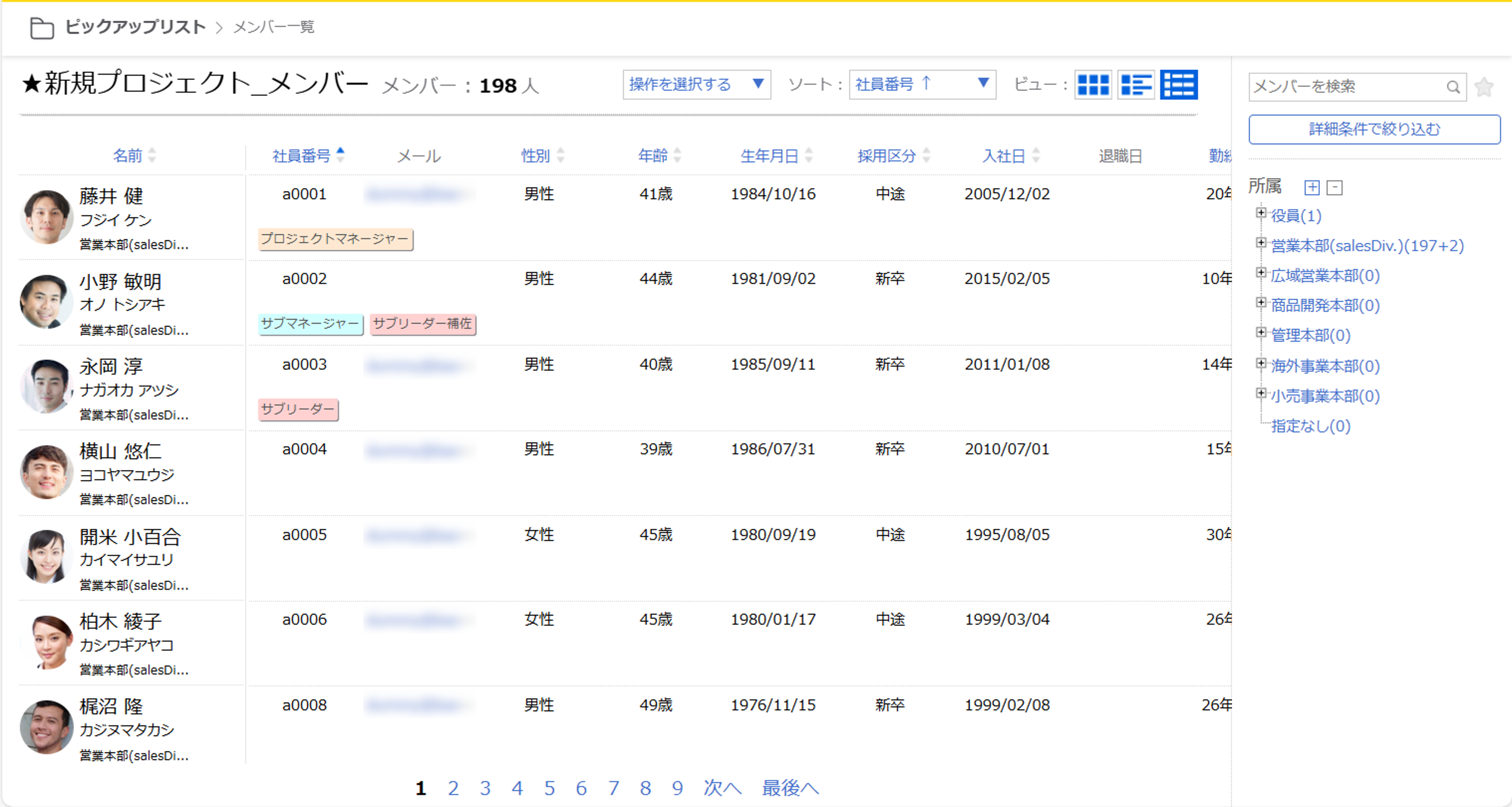The height and width of the screenshot is (807, 1512).
Task: Expand all departments plus icon
Action: click(1312, 187)
